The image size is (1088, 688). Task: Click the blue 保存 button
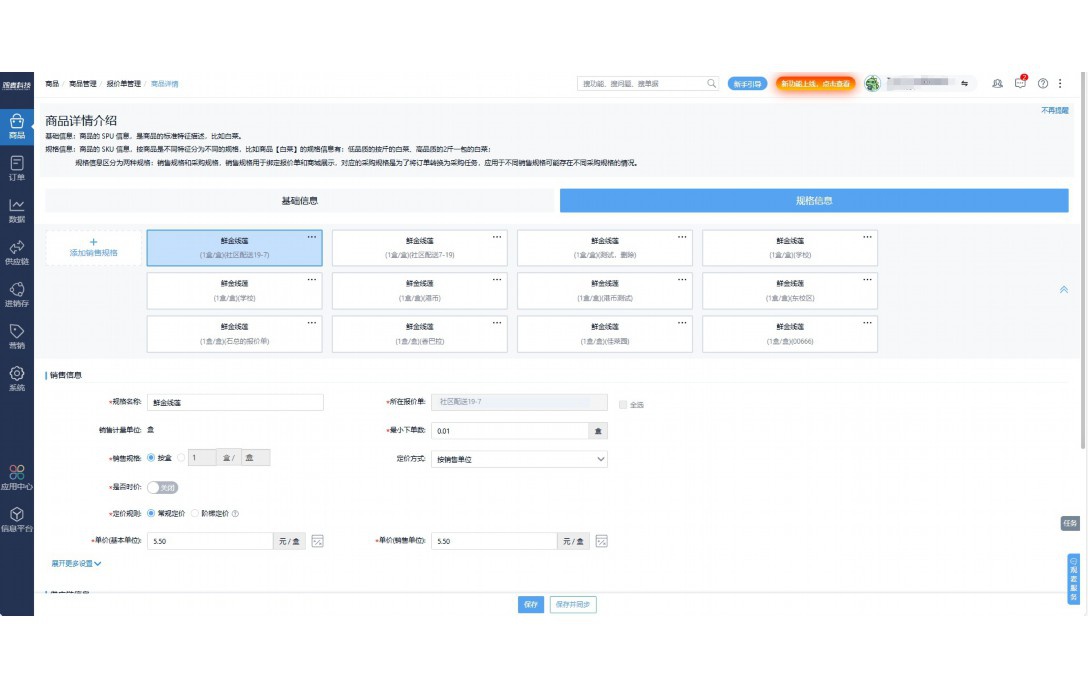click(x=531, y=605)
